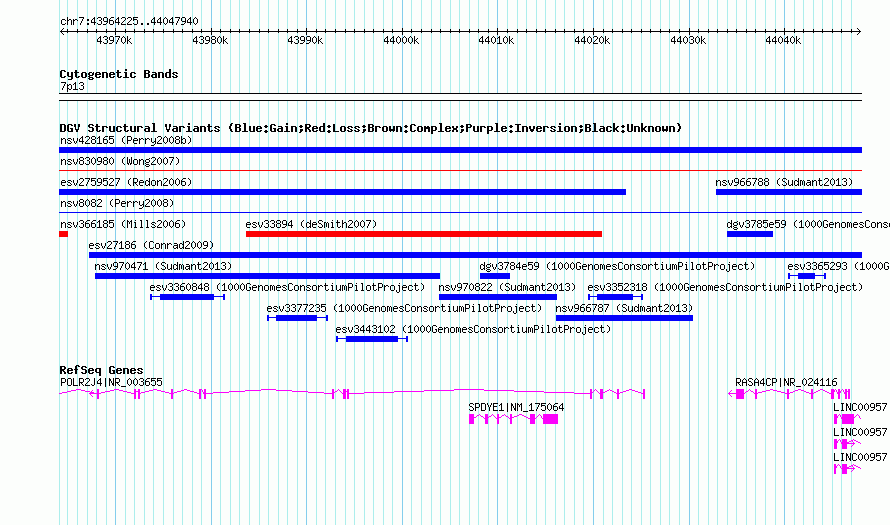This screenshot has width=890, height=525.
Task: Select the dgv3785e59 blue bar
Action: point(750,234)
